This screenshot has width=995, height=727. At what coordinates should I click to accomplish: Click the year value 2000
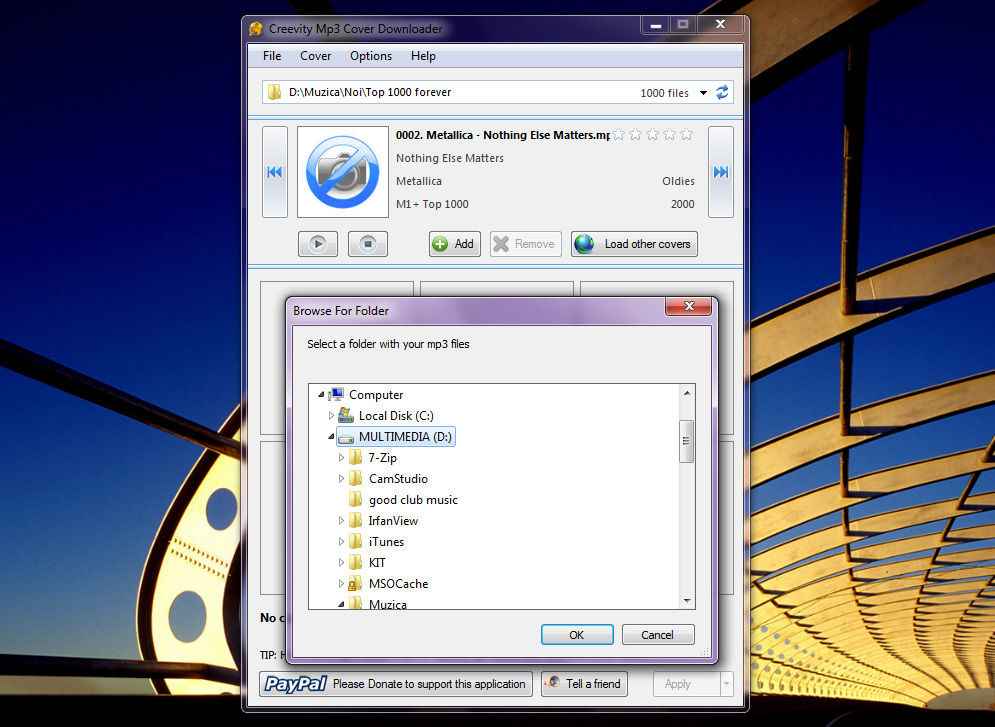pos(683,204)
